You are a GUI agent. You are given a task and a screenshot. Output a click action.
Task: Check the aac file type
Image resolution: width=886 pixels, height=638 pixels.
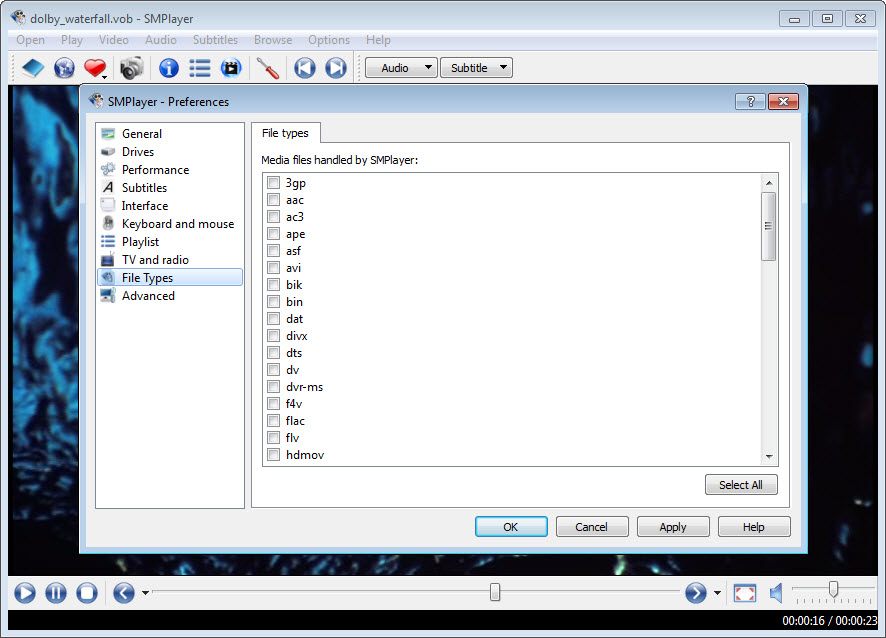pos(273,199)
